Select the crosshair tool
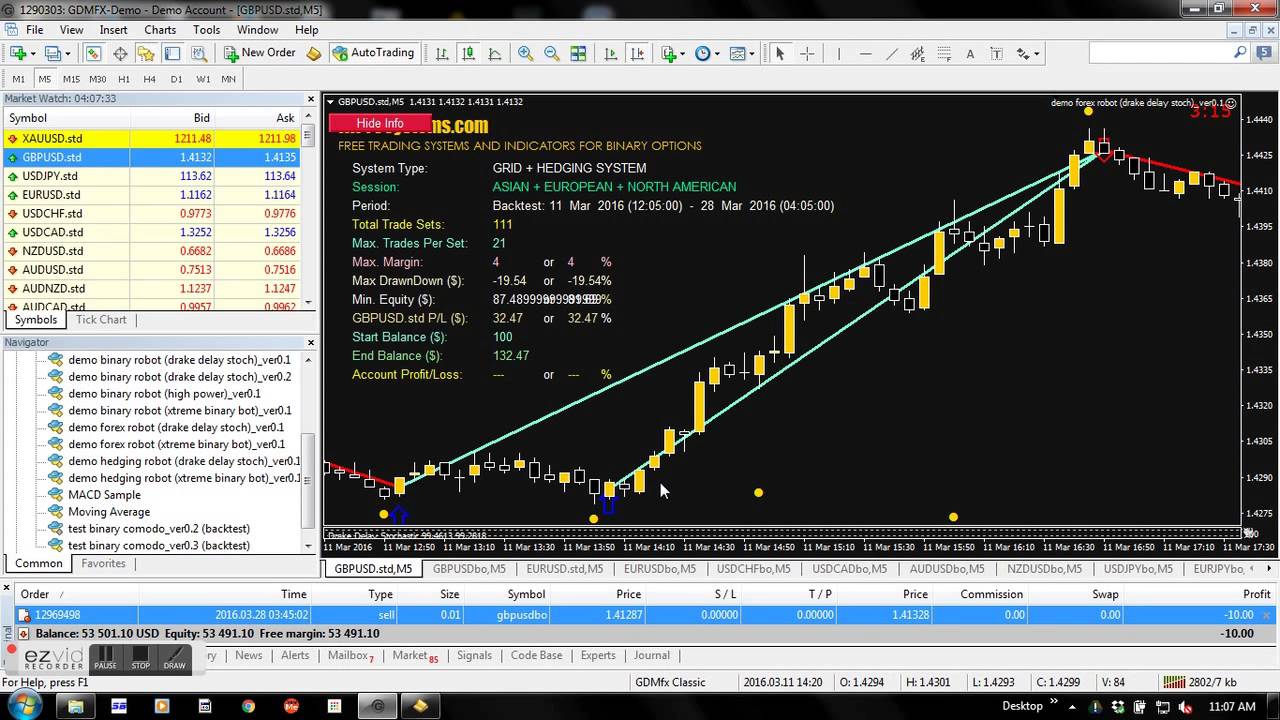The image size is (1280, 720). [807, 53]
